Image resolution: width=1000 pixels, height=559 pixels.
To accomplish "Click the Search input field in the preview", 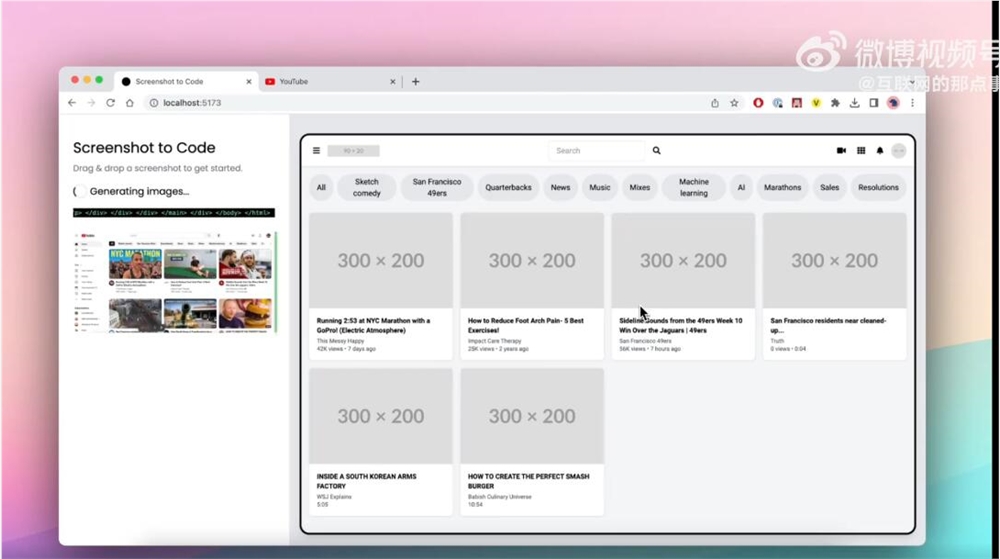I will pos(597,151).
